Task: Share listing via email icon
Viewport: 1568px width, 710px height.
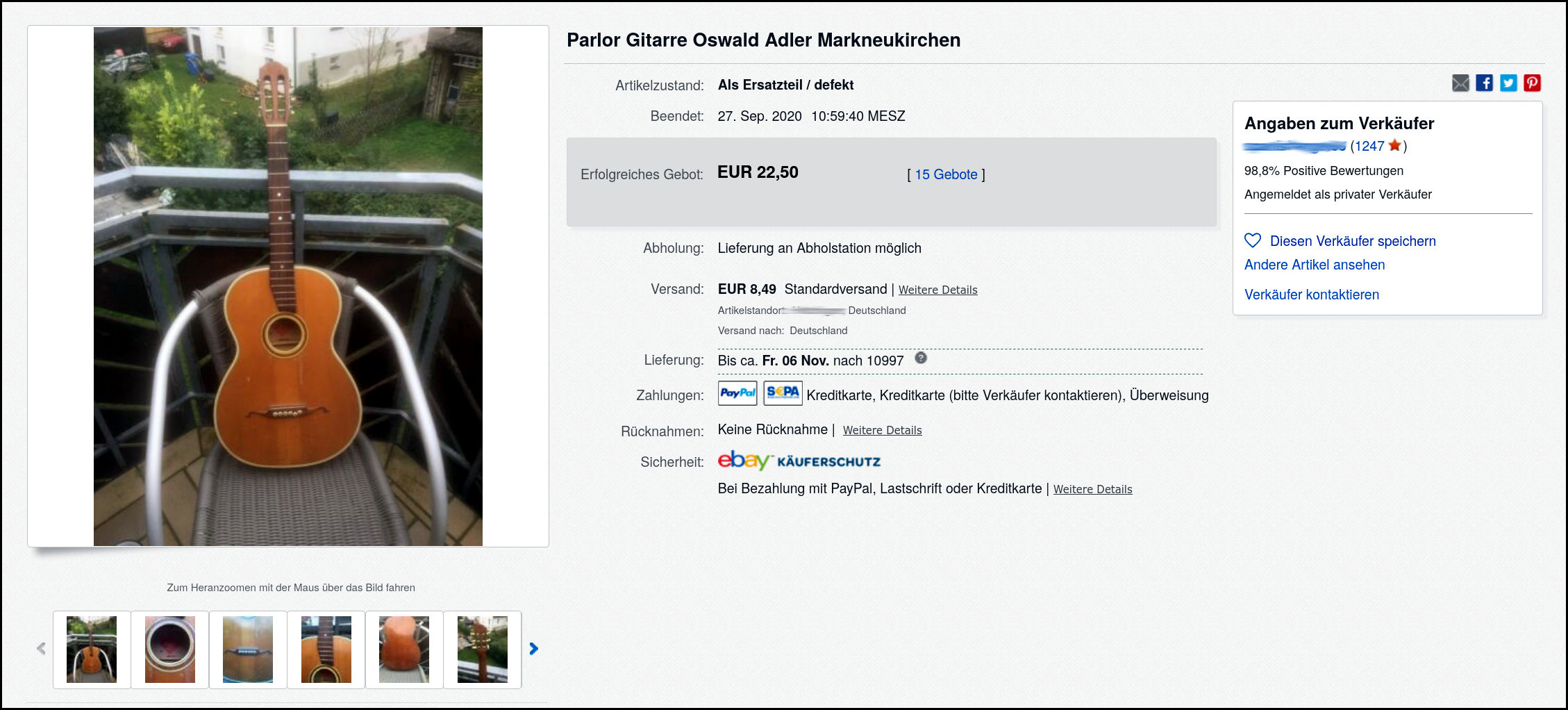Action: click(x=1460, y=83)
